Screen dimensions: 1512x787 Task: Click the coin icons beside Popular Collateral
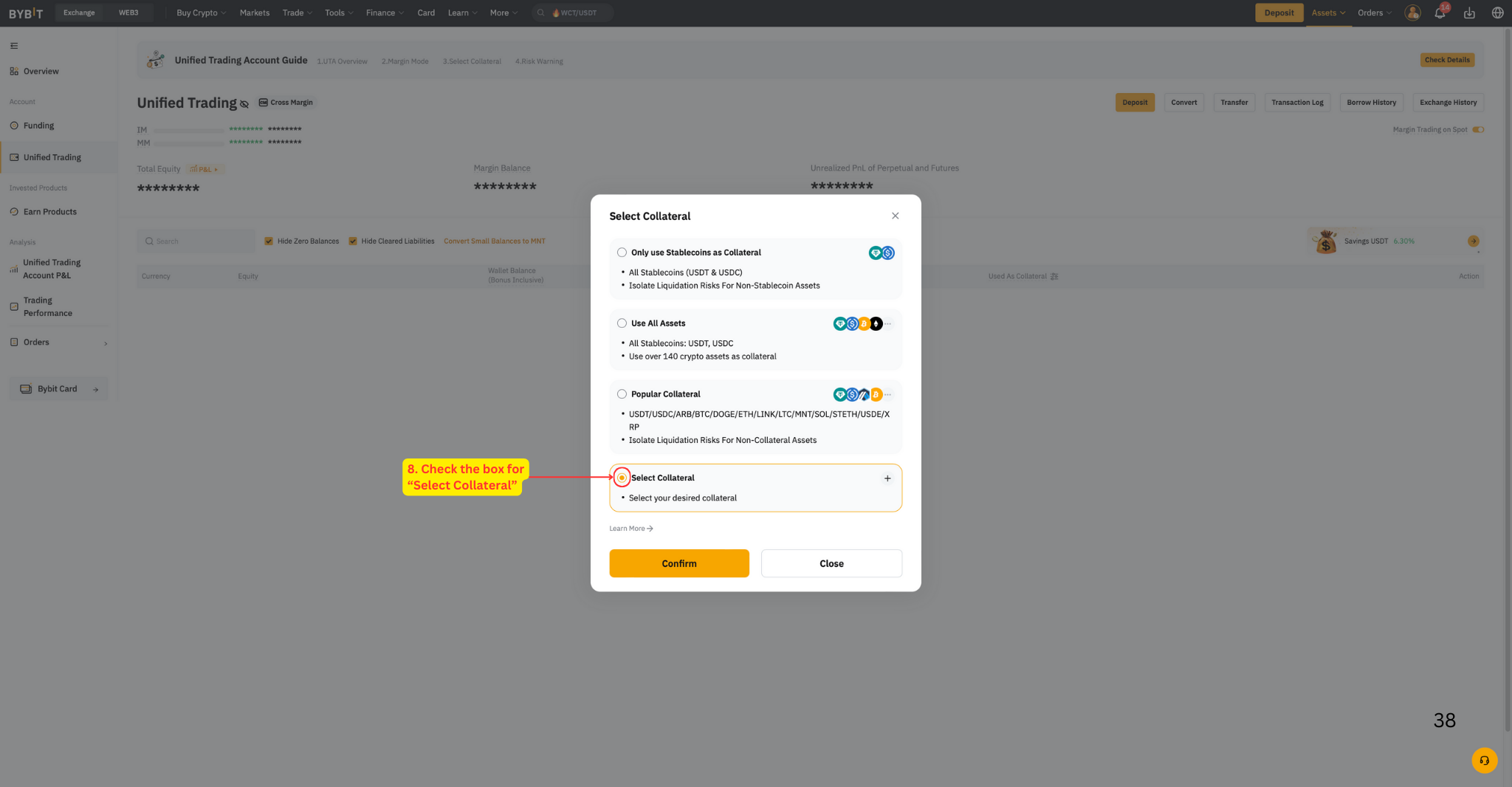(x=863, y=394)
